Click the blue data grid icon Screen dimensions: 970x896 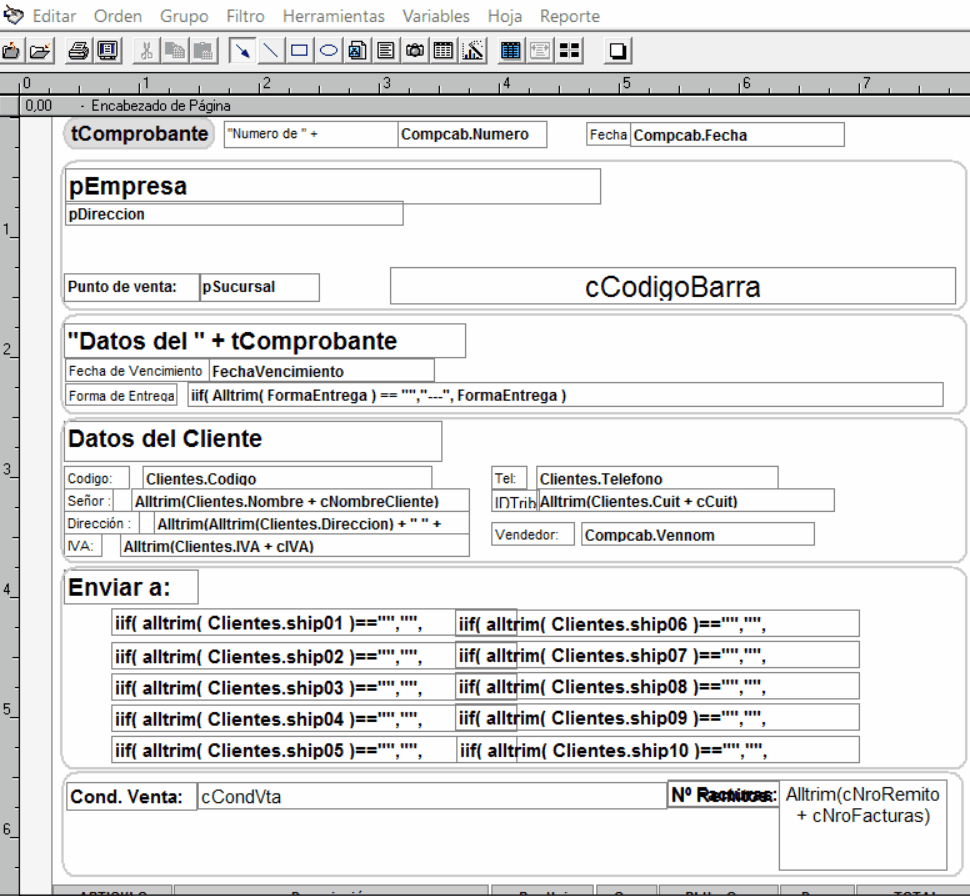[x=511, y=51]
